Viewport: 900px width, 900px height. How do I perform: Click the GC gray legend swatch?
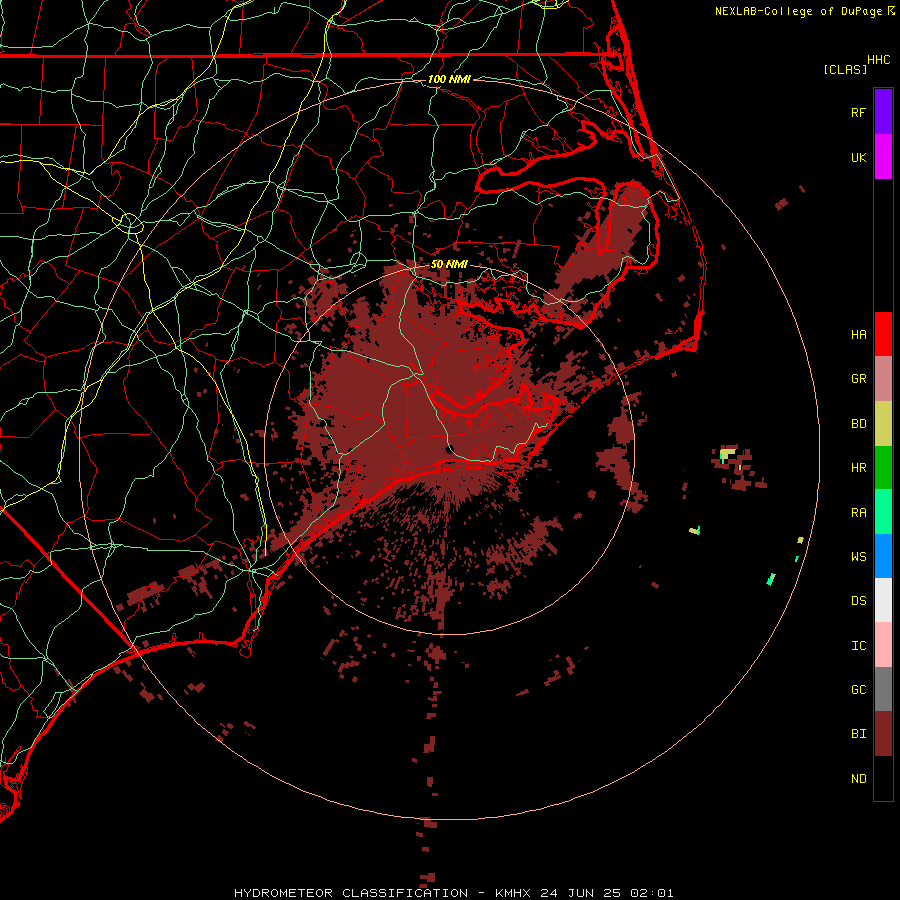point(883,689)
